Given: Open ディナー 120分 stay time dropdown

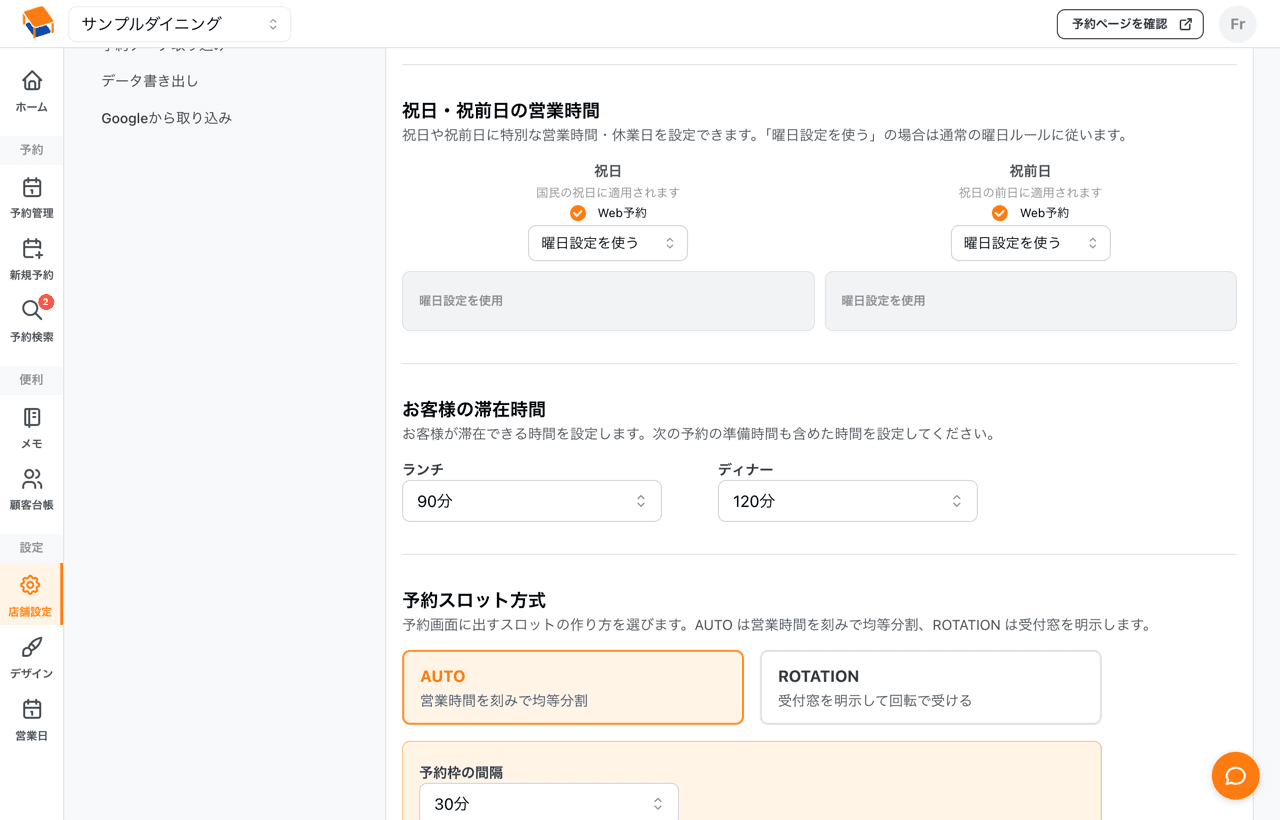Looking at the screenshot, I should (x=848, y=501).
